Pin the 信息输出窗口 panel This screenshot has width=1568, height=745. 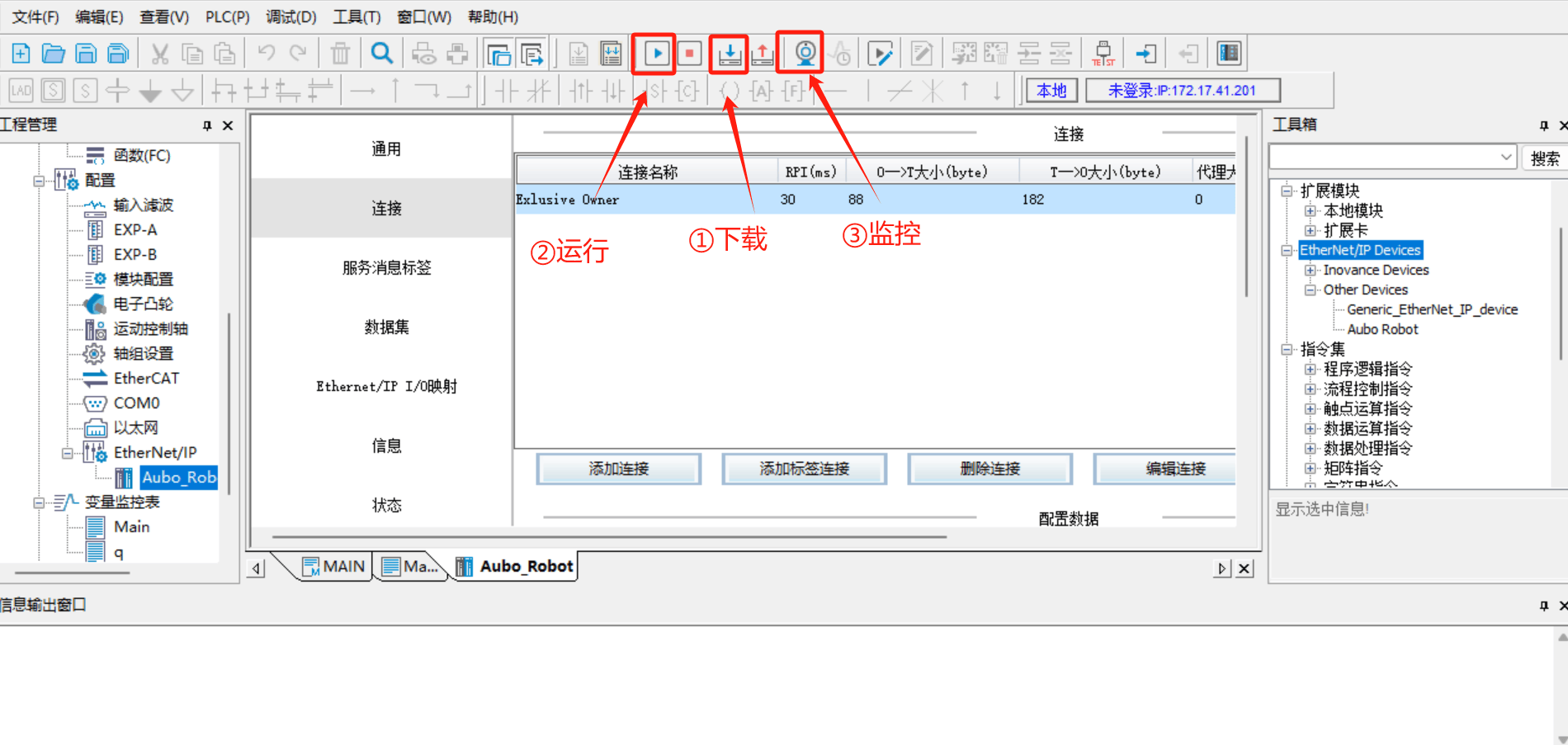[x=1544, y=606]
